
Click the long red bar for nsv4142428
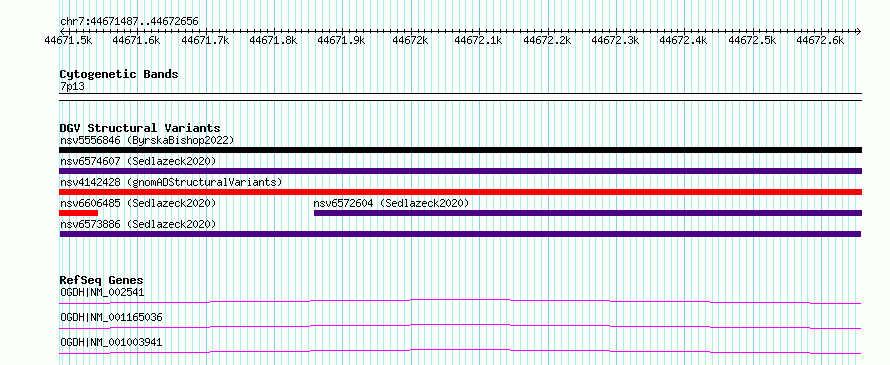tap(460, 192)
